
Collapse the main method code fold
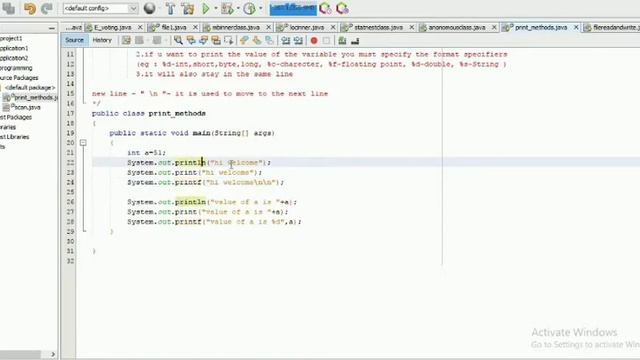(x=83, y=143)
